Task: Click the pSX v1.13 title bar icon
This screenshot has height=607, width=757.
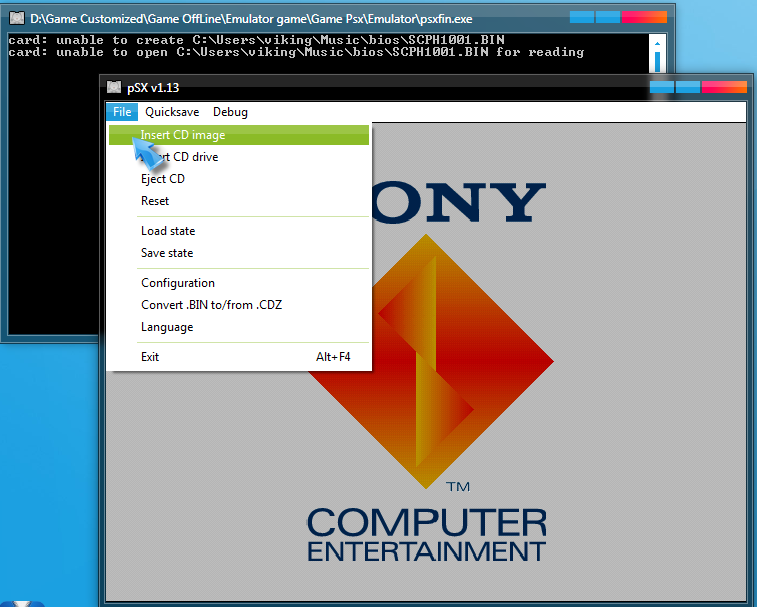Action: (x=114, y=87)
